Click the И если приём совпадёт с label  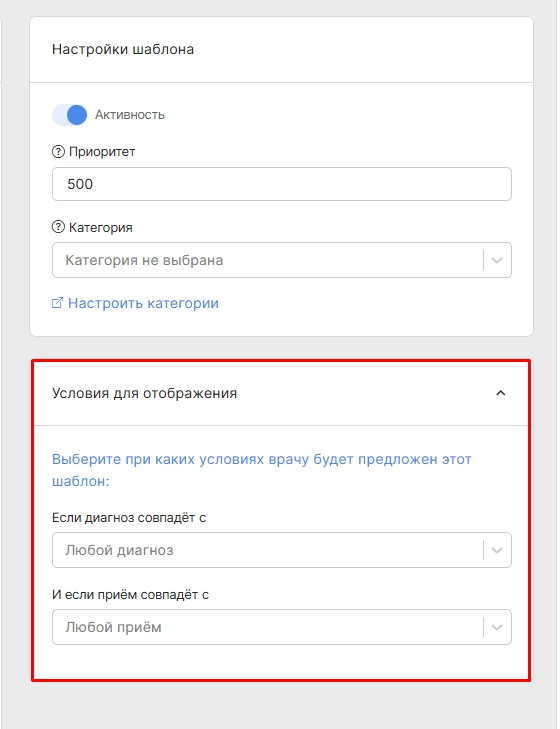130,595
